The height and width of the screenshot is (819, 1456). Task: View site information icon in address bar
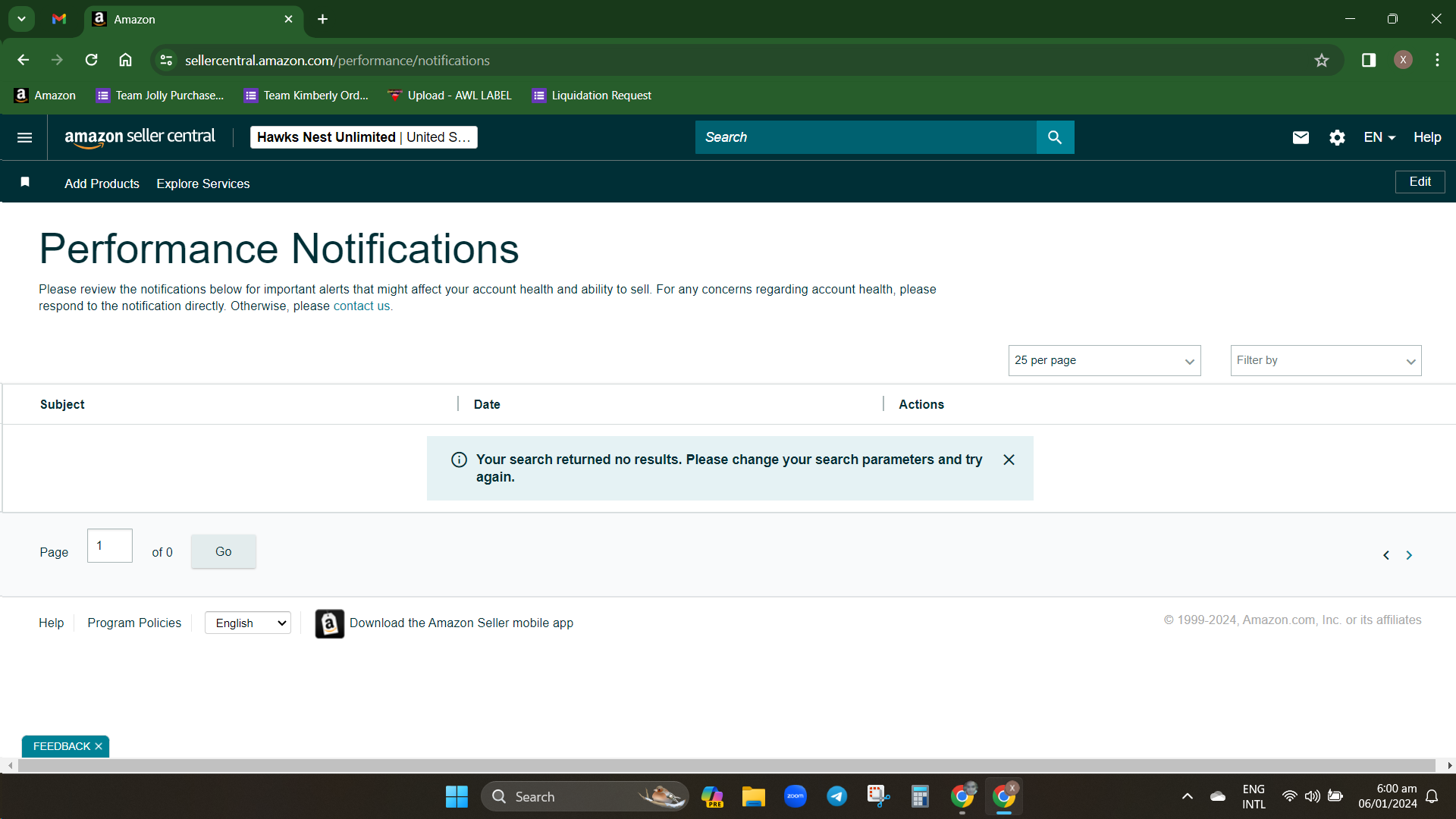166,60
